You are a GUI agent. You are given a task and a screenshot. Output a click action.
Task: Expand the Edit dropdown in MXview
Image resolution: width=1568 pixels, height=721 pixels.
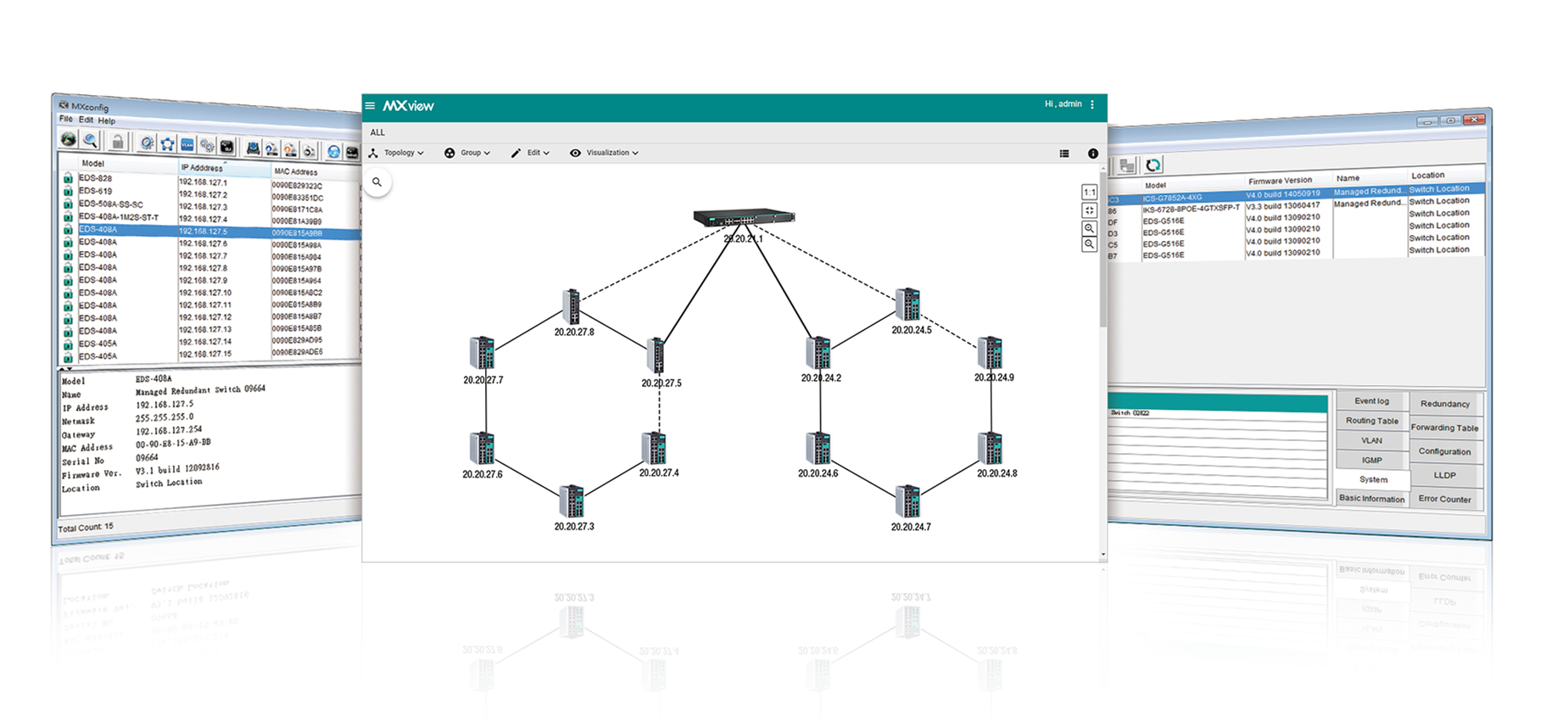[x=531, y=154]
